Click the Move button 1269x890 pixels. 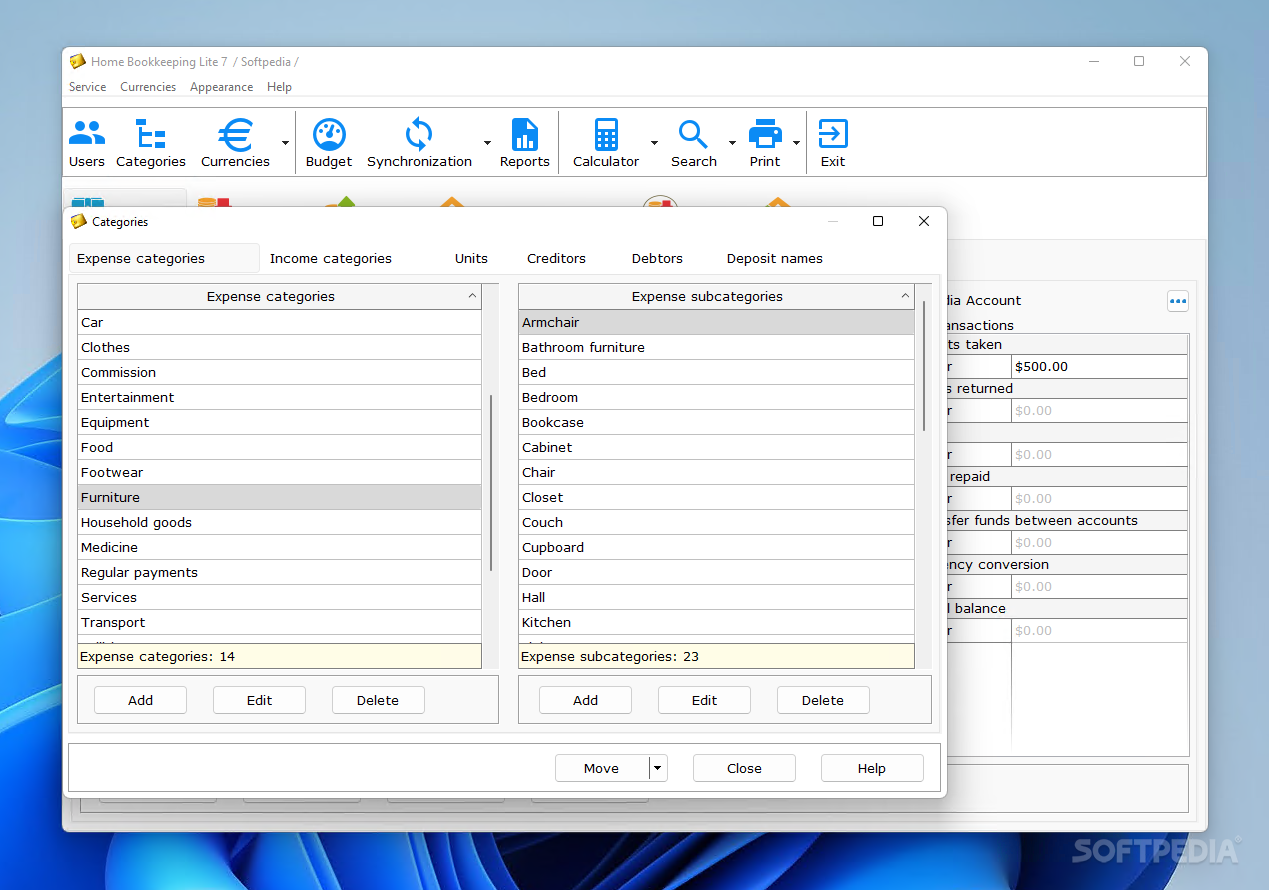602,768
